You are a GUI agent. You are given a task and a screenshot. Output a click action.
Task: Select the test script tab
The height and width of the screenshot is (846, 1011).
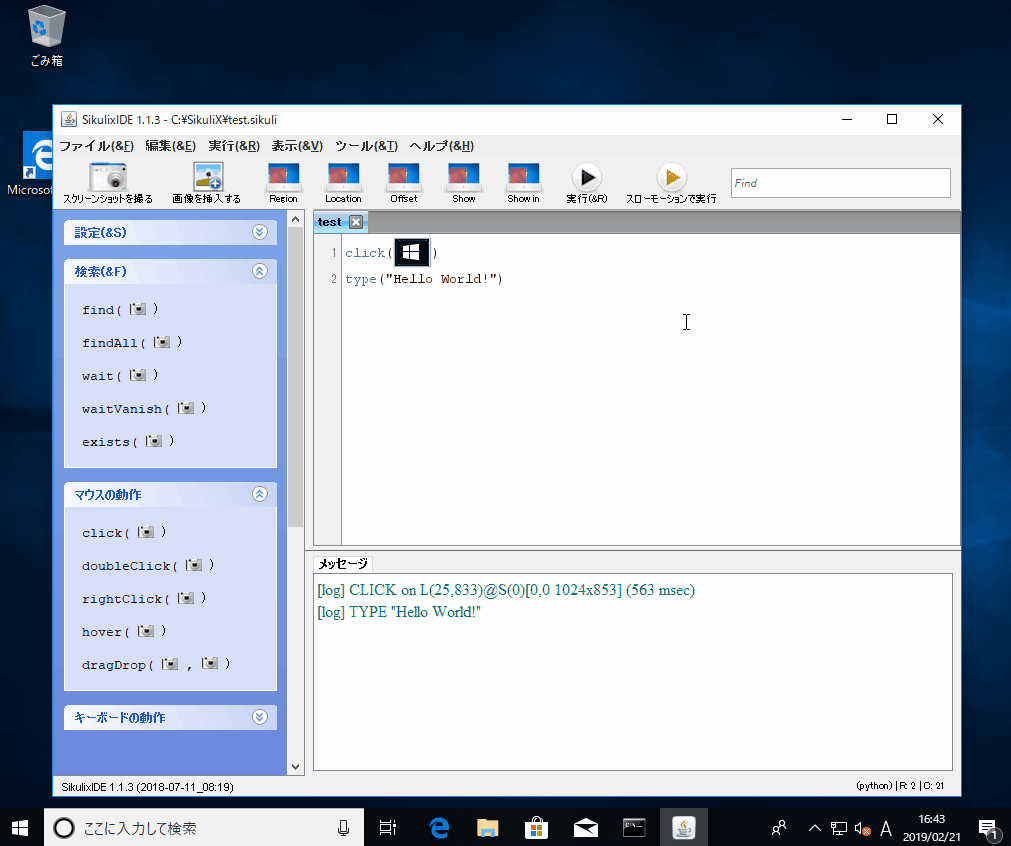tap(329, 222)
